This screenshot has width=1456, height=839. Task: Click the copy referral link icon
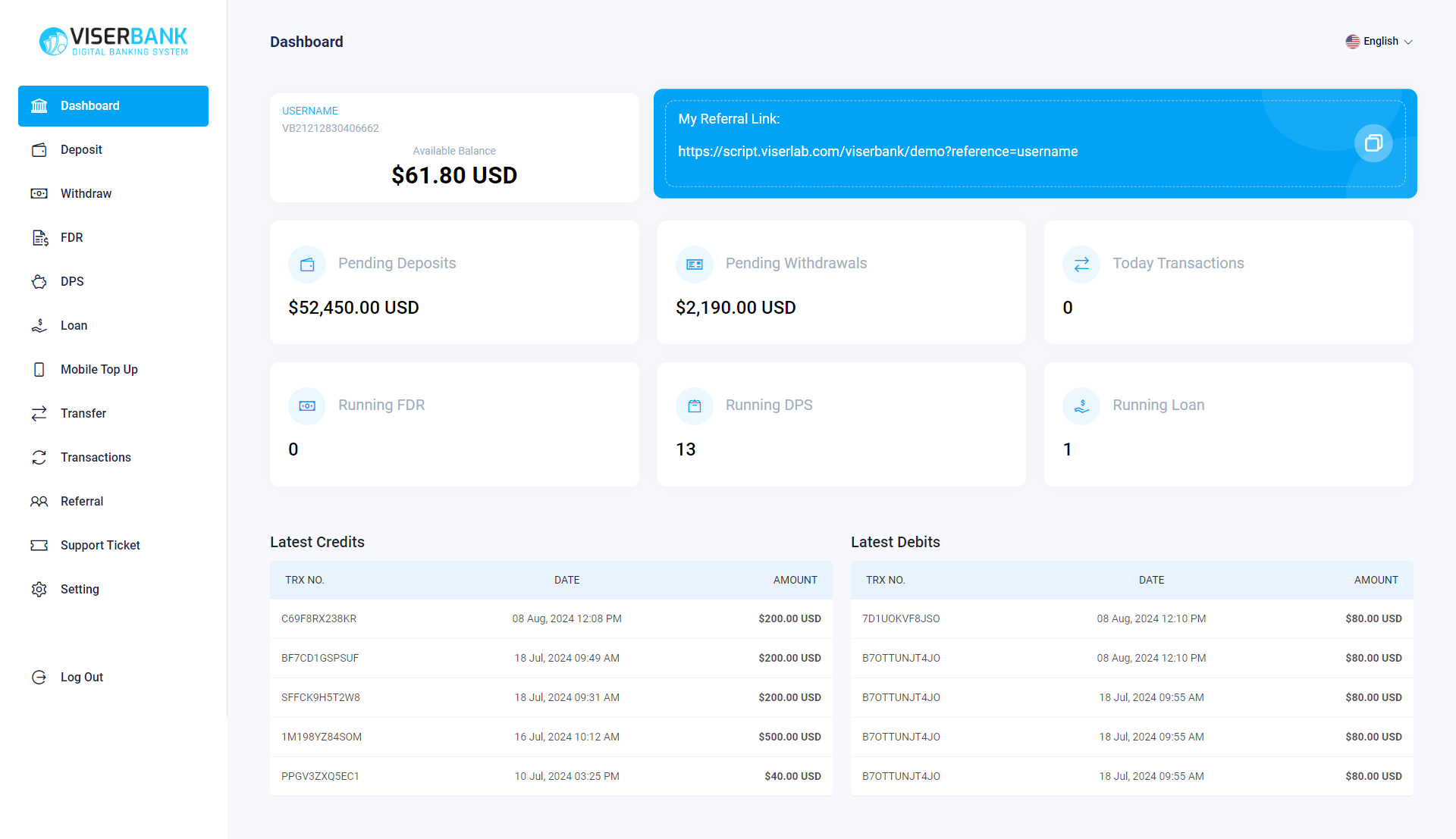[x=1373, y=143]
